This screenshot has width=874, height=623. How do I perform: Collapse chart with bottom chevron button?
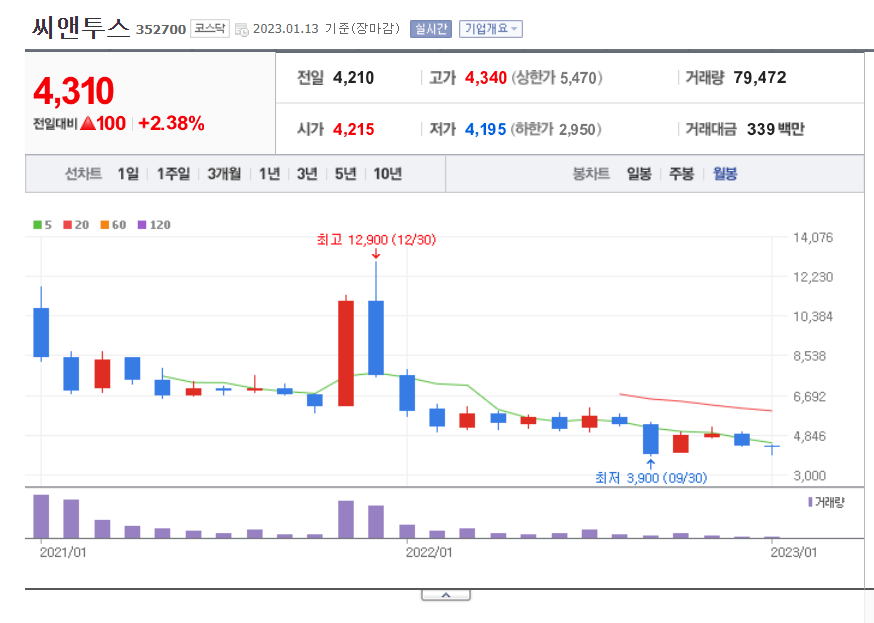[446, 596]
